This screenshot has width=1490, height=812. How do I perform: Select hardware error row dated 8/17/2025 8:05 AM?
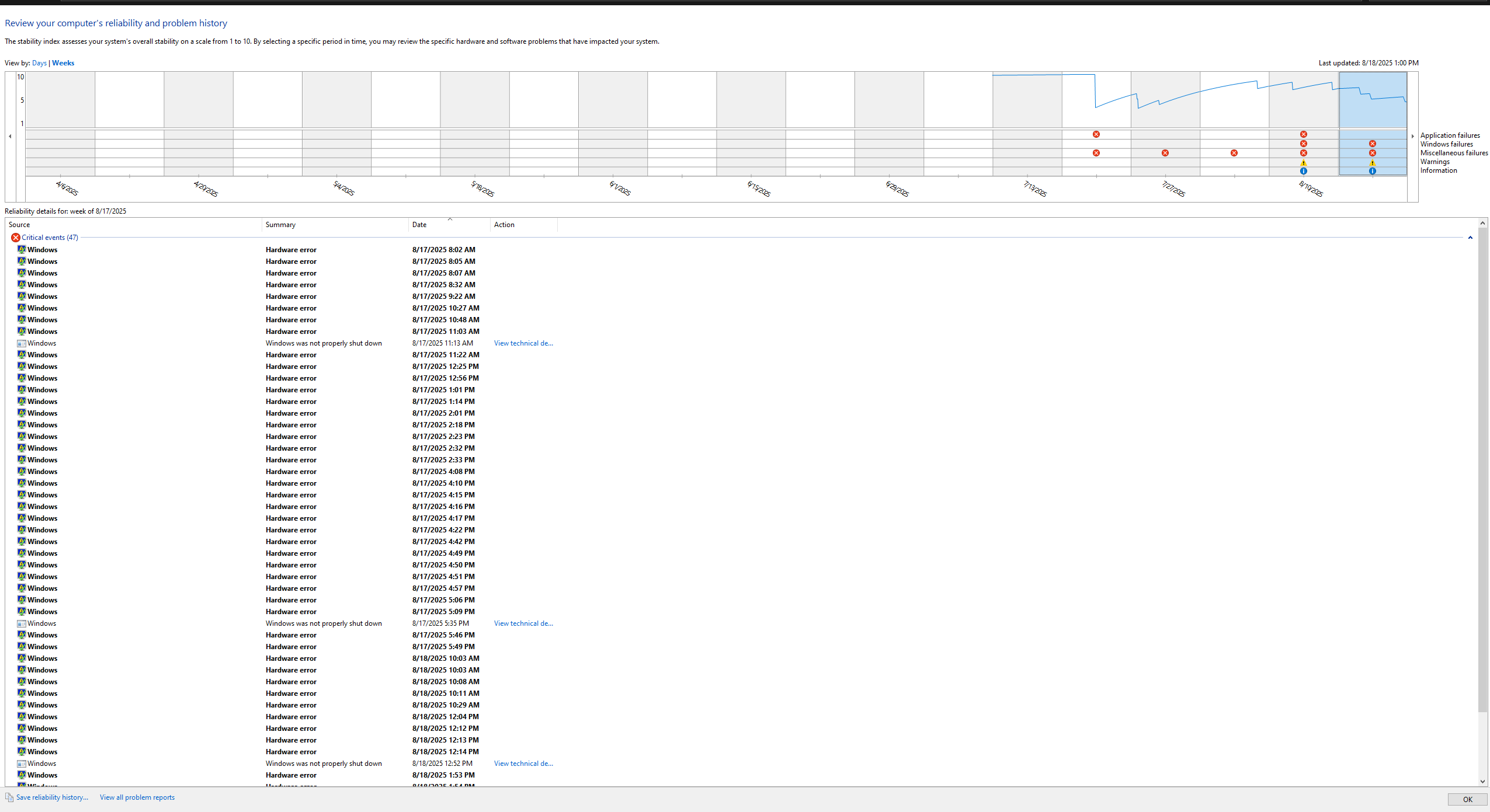point(741,262)
